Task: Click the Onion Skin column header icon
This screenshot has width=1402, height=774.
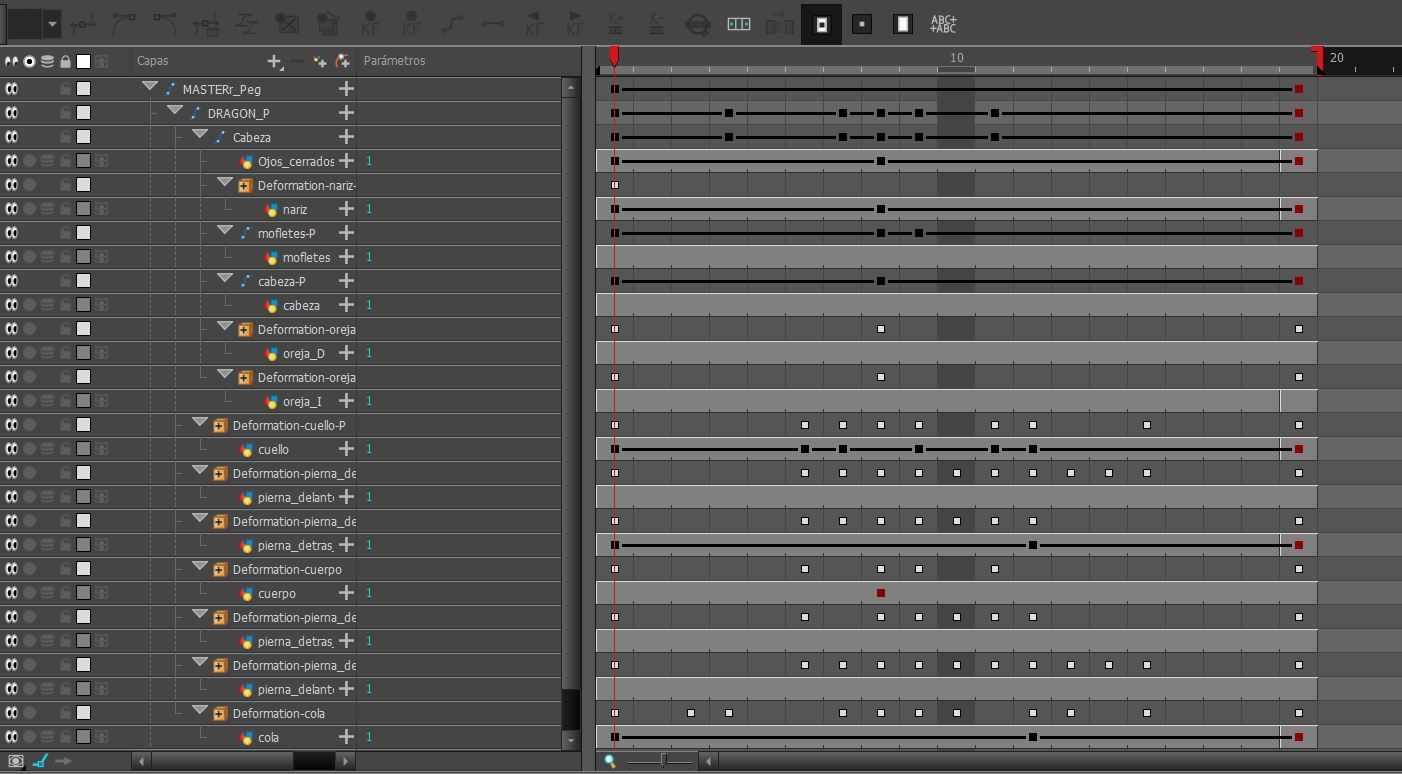Action: 47,61
